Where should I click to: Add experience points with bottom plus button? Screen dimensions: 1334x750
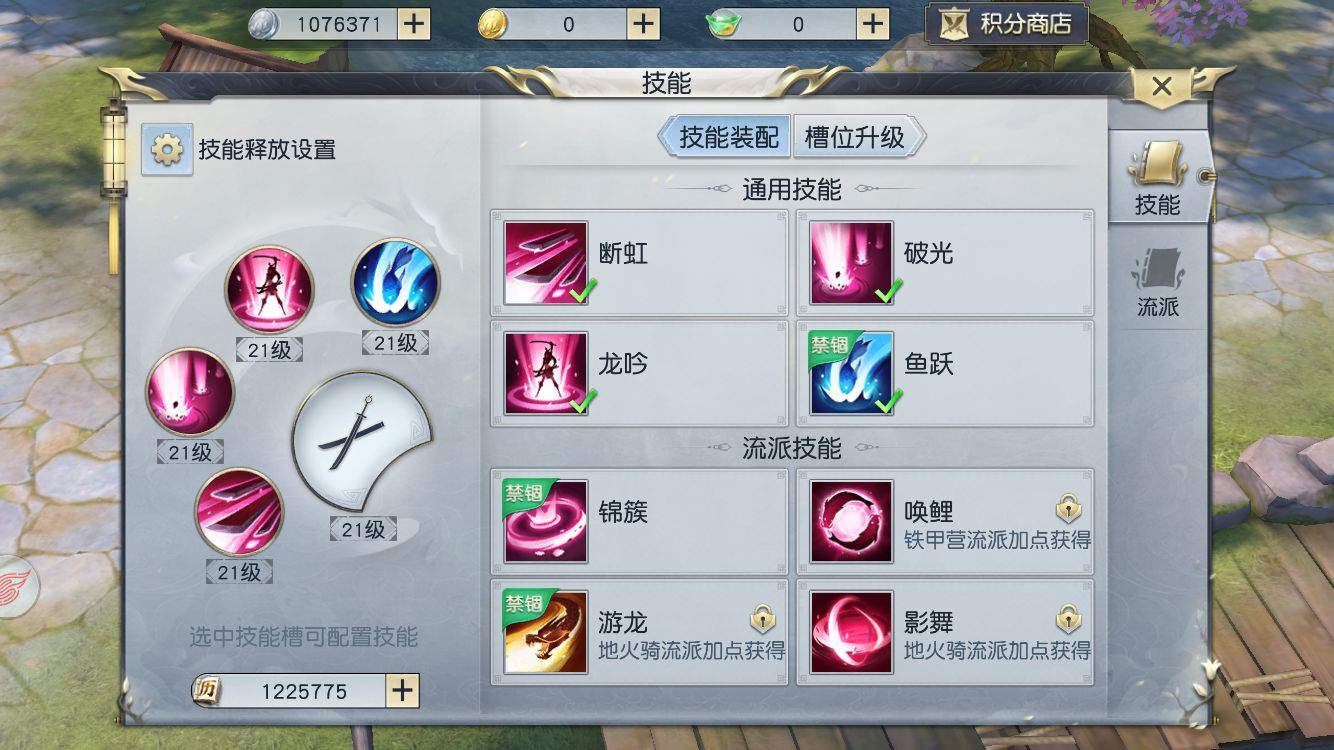402,691
